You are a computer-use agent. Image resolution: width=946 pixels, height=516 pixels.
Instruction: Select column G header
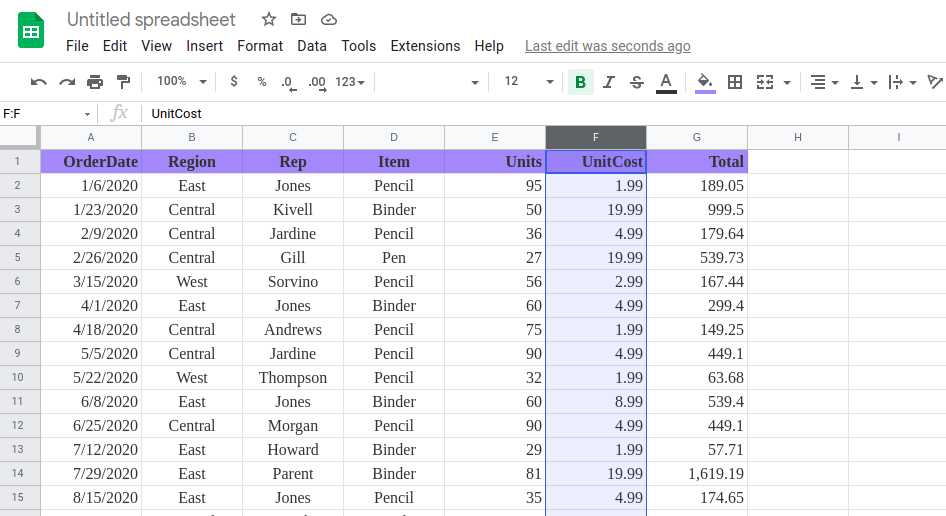(x=697, y=138)
